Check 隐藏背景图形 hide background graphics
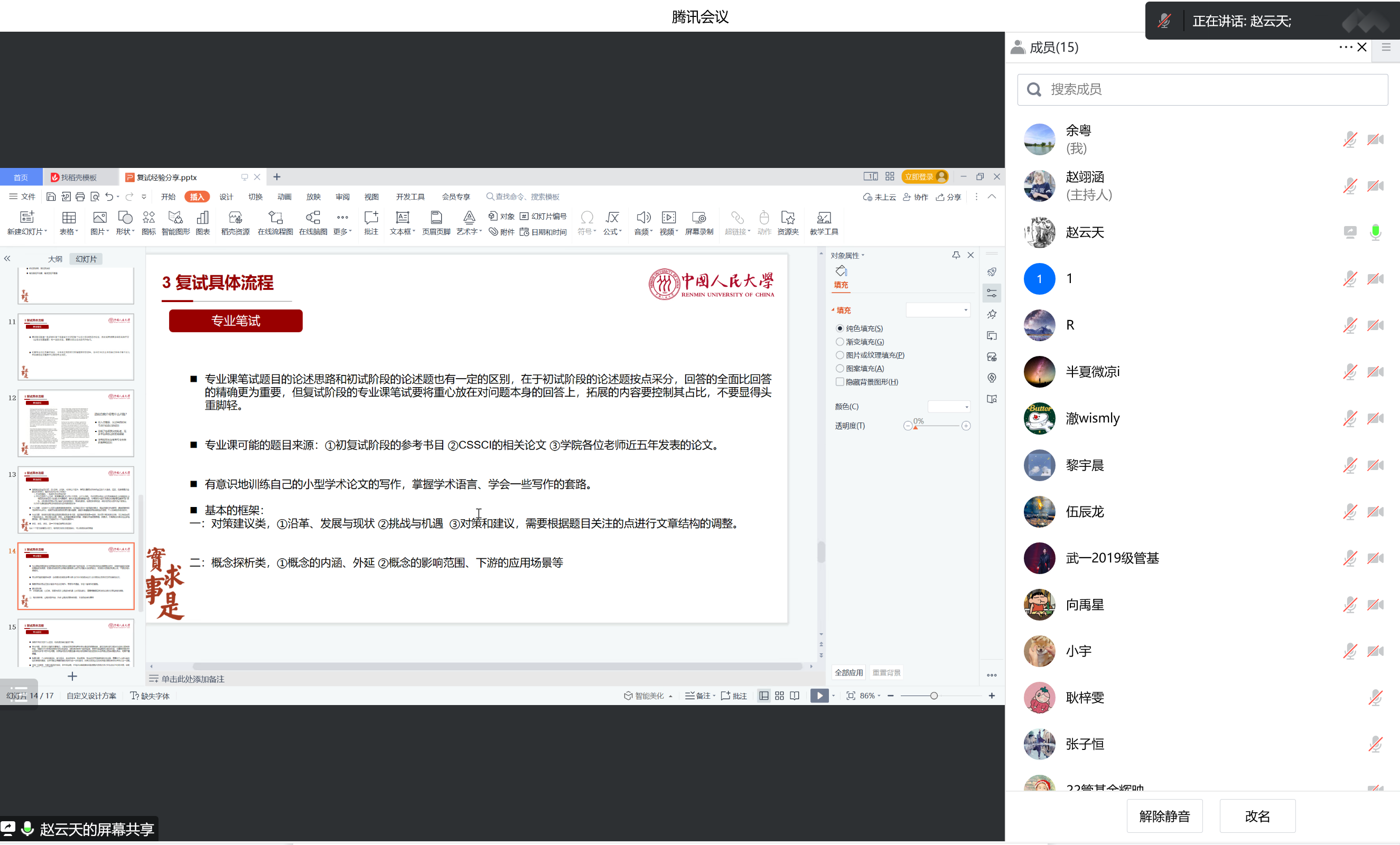 (840, 382)
